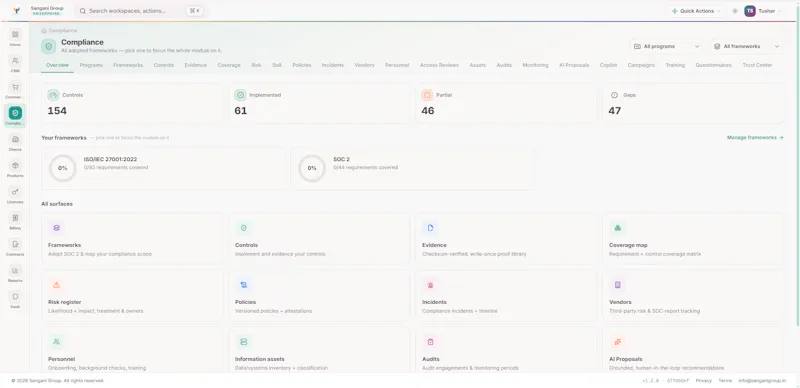800x388 pixels.
Task: Open the Privacy footer link
Action: pos(704,380)
